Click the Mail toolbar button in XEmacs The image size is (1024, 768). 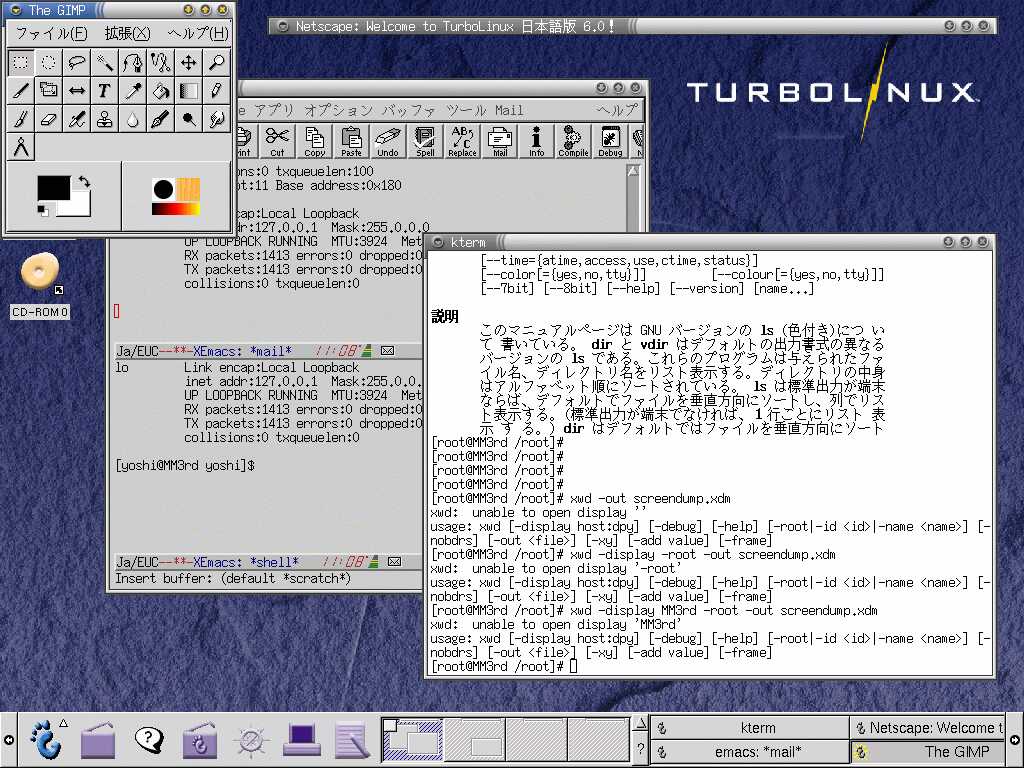pos(500,141)
